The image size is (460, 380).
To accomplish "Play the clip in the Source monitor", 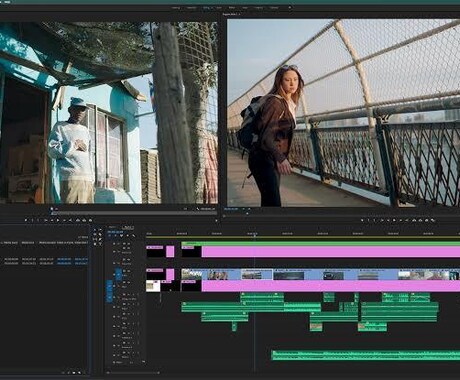I will tap(58, 220).
